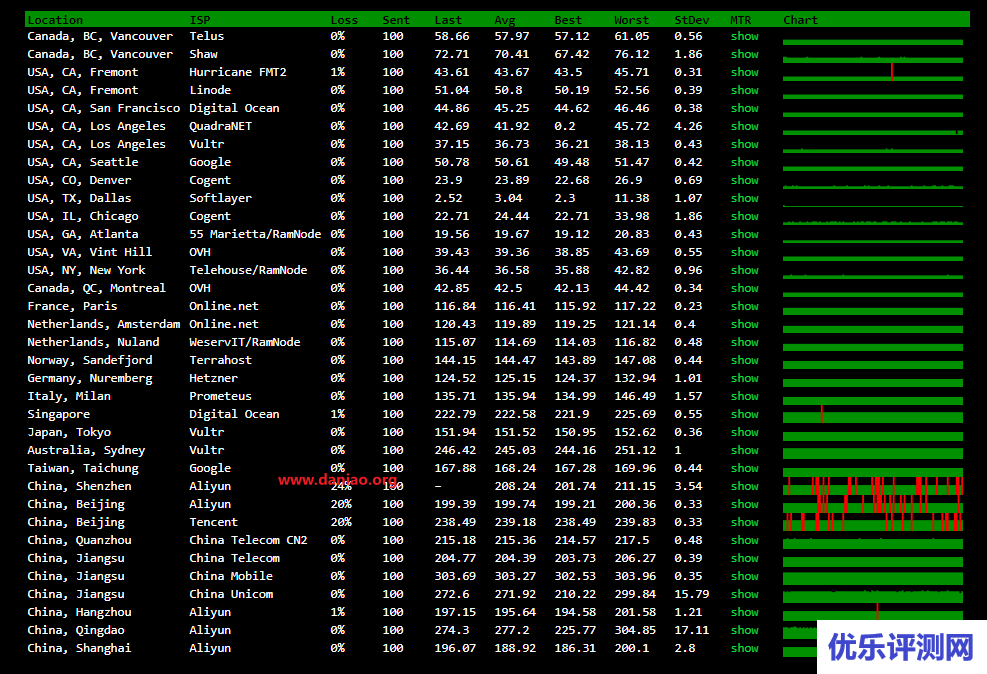Select the 'Norway, Sandefjord' location cell
The height and width of the screenshot is (674, 987).
89,360
